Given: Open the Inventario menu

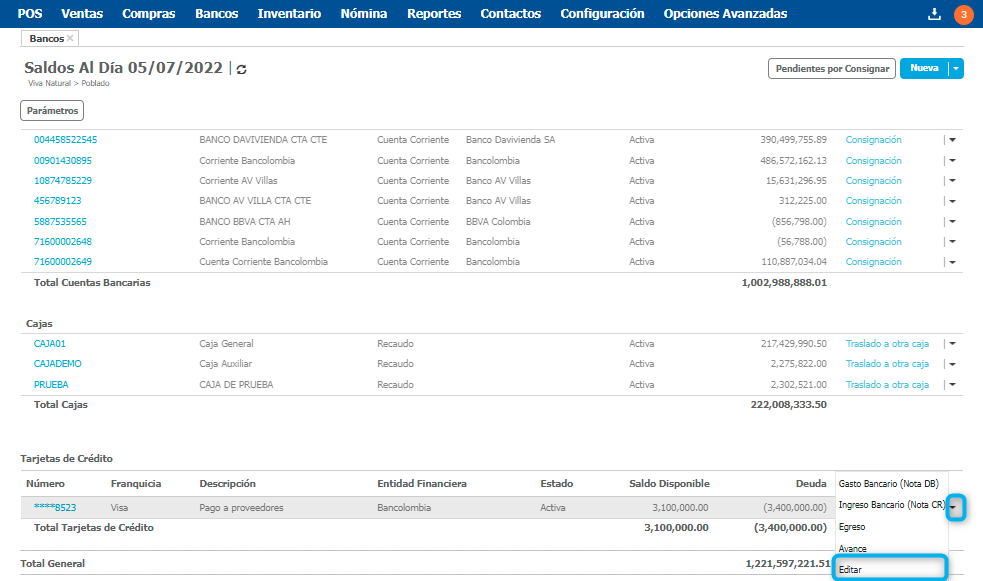Looking at the screenshot, I should [289, 14].
